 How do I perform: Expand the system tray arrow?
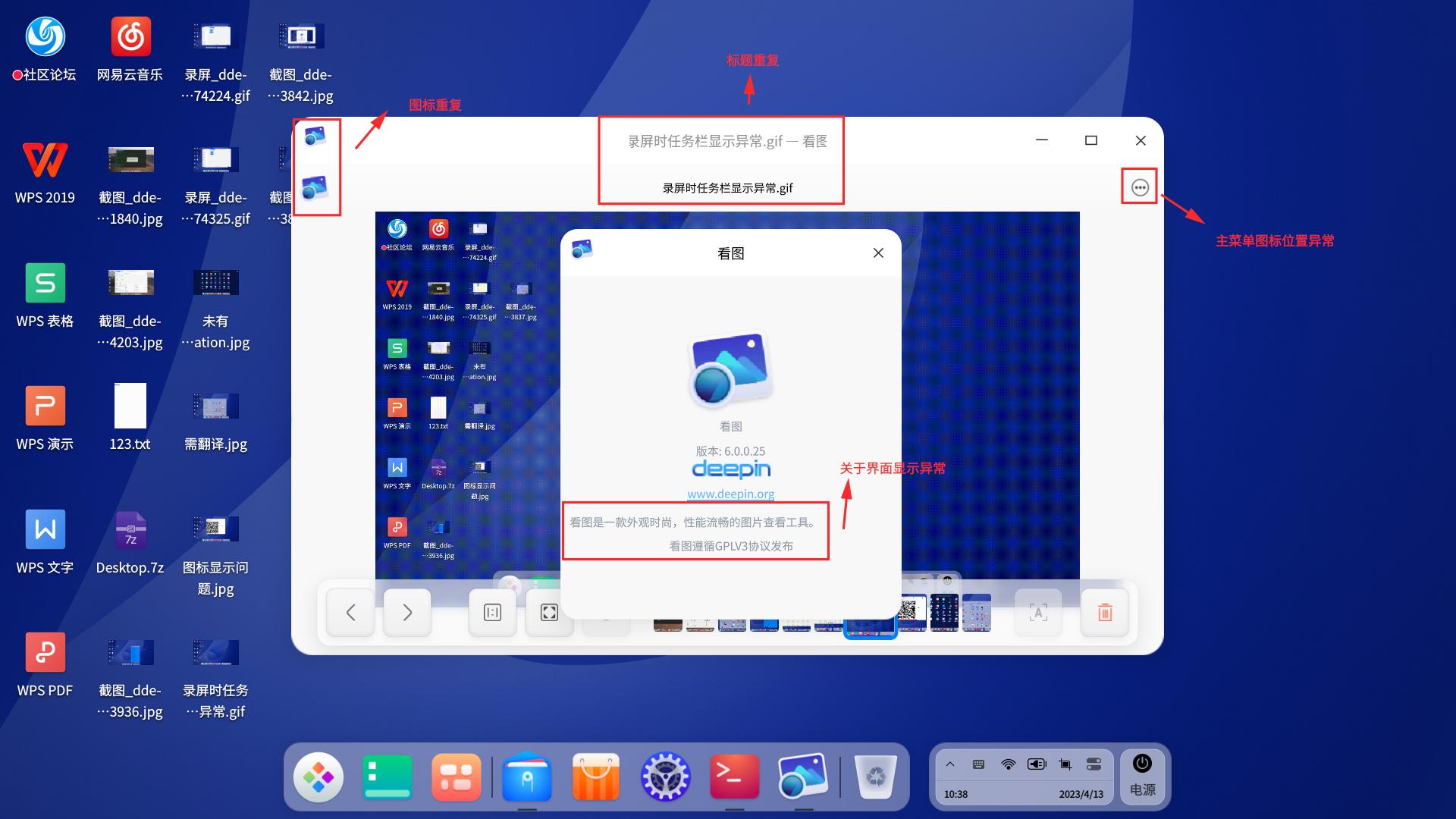pos(950,764)
